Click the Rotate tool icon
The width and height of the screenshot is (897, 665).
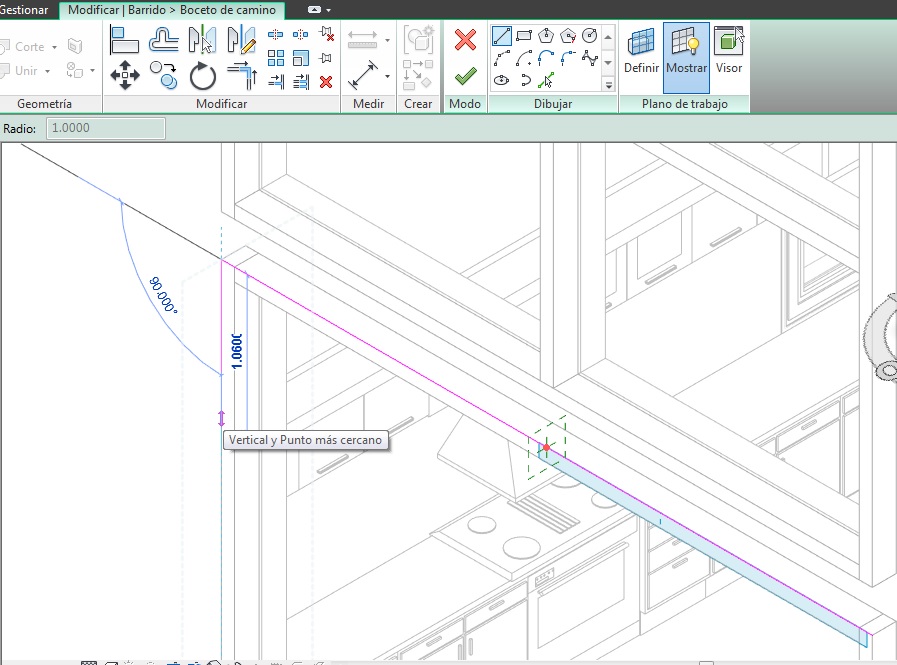pyautogui.click(x=203, y=74)
